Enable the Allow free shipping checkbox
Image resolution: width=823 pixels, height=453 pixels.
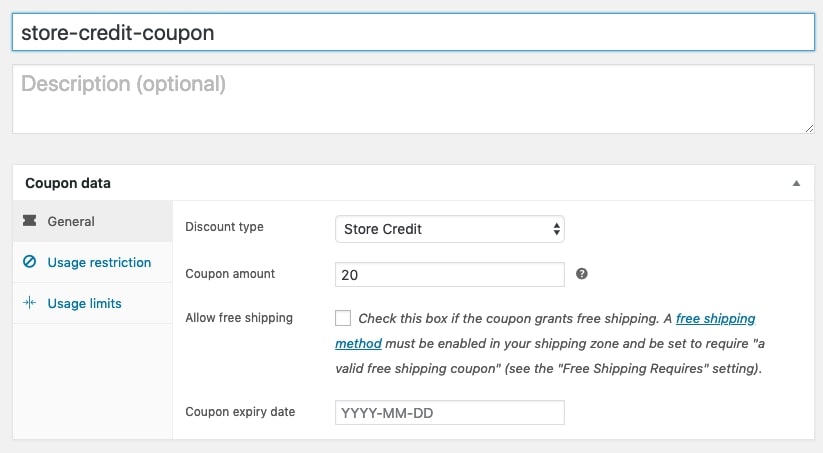[x=343, y=318]
